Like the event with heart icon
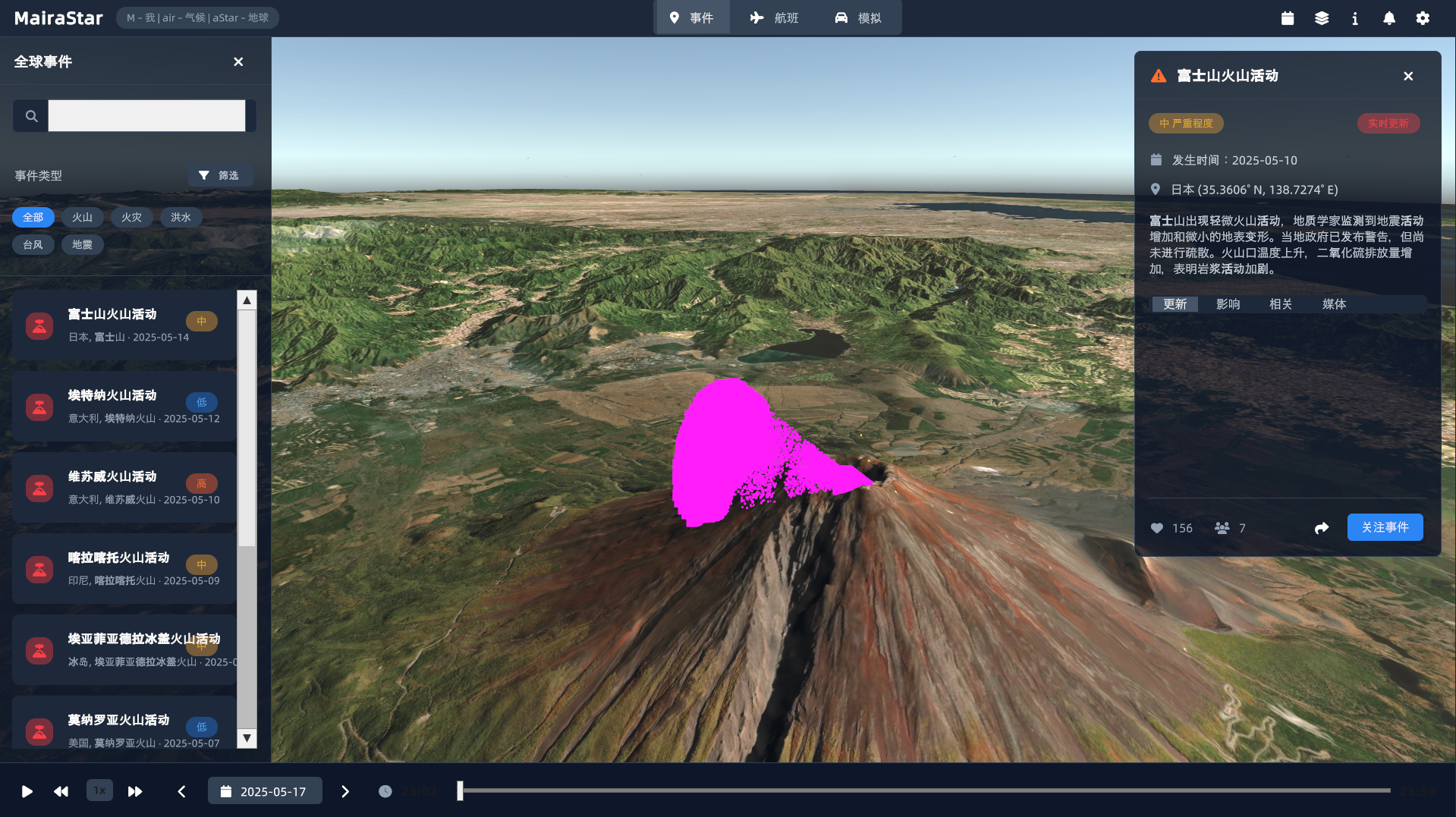Image resolution: width=1456 pixels, height=817 pixels. pyautogui.click(x=1157, y=528)
